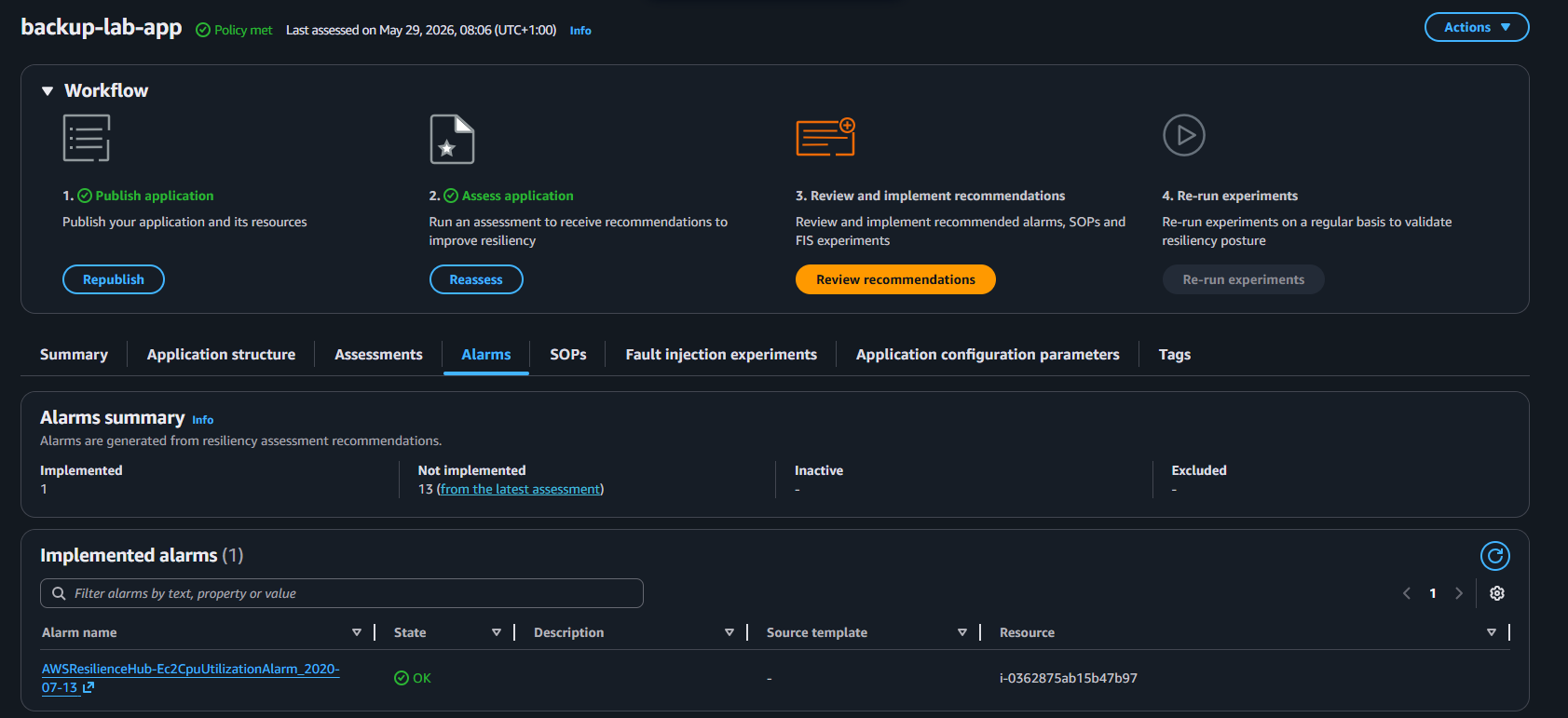Image resolution: width=1568 pixels, height=718 pixels.
Task: Select the Alarms tab
Action: pos(486,355)
